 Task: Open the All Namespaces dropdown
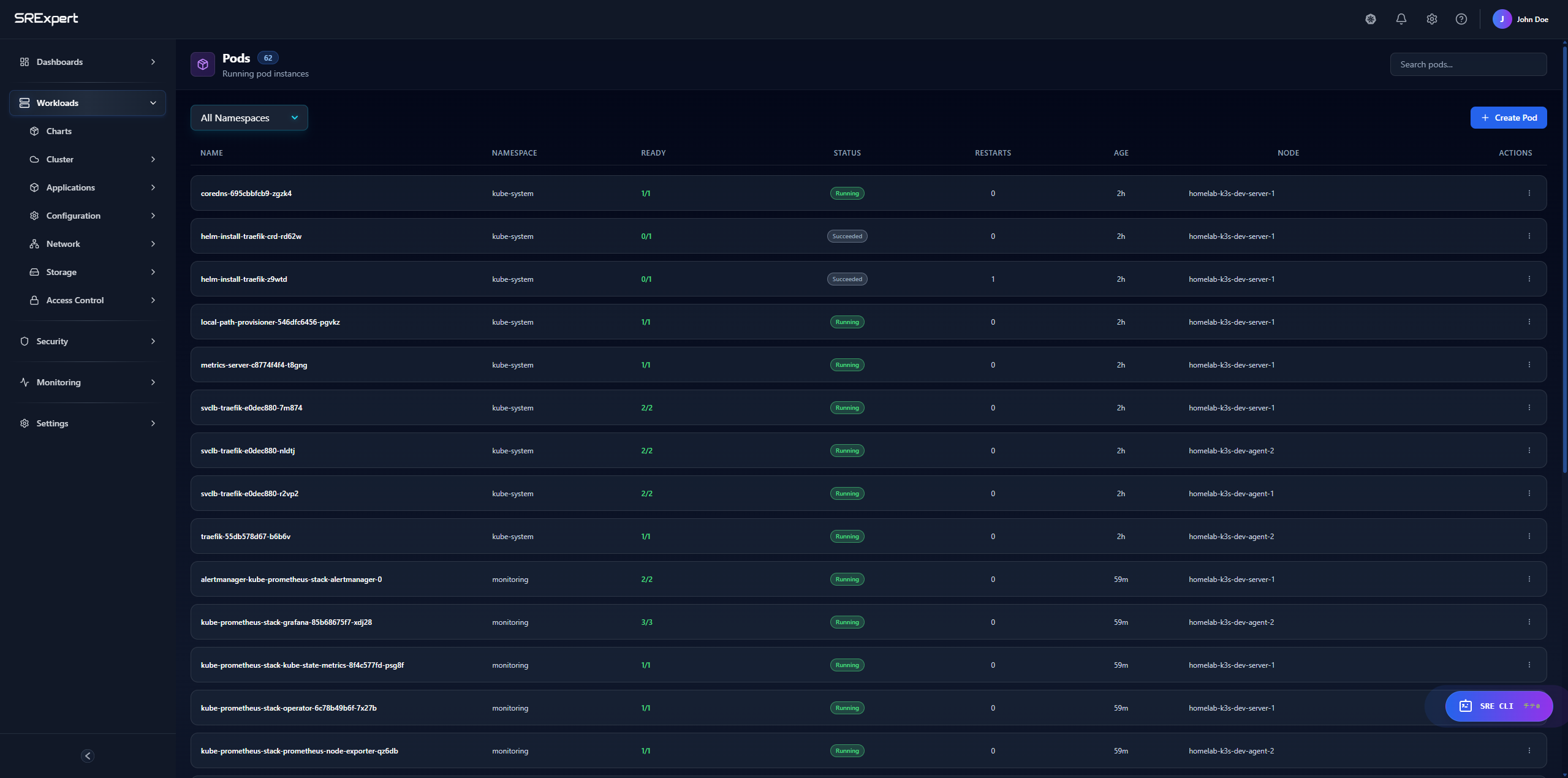pos(249,118)
